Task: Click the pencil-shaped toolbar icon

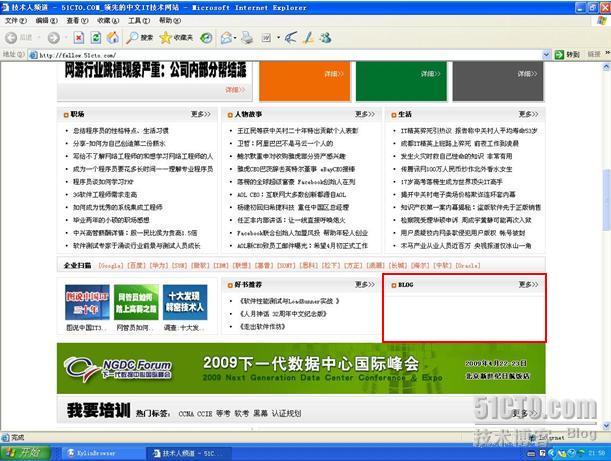Action: 309,38
